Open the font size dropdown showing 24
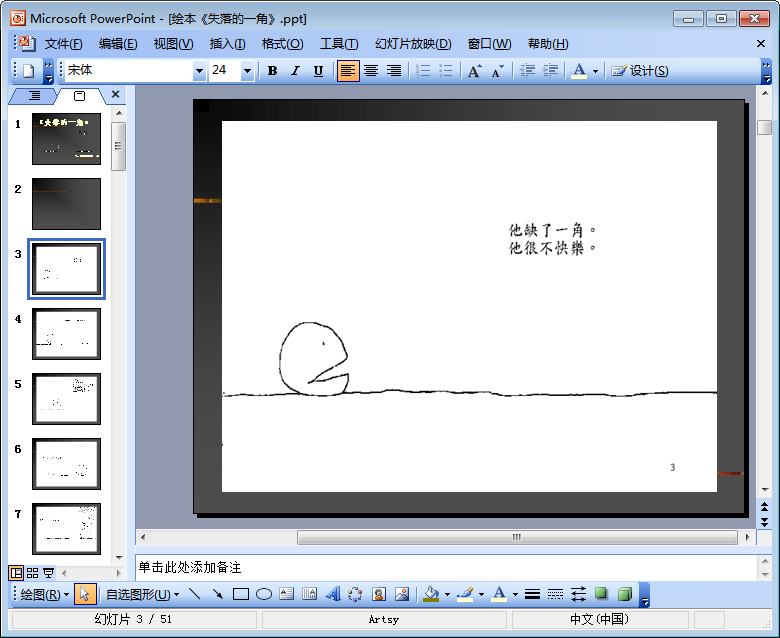 point(247,71)
